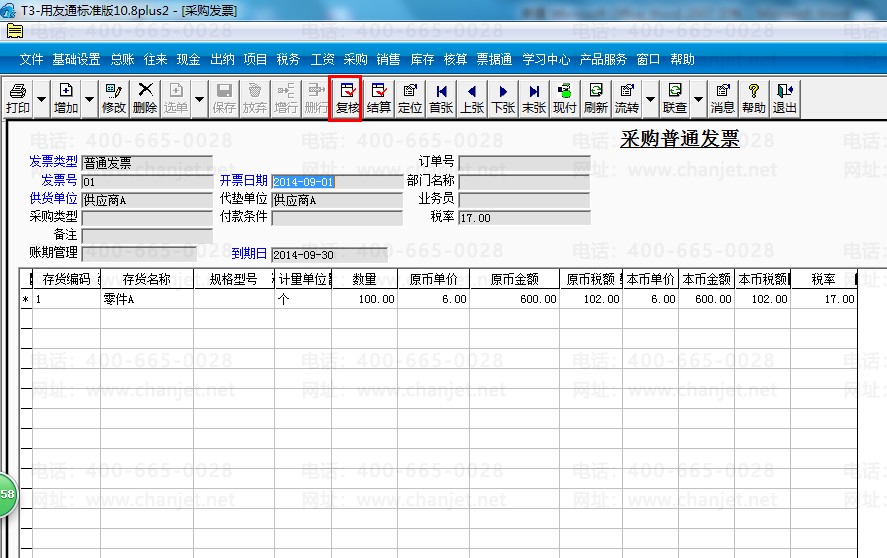Click the Exit (退出) toolbar icon
887x558 pixels.
785,98
